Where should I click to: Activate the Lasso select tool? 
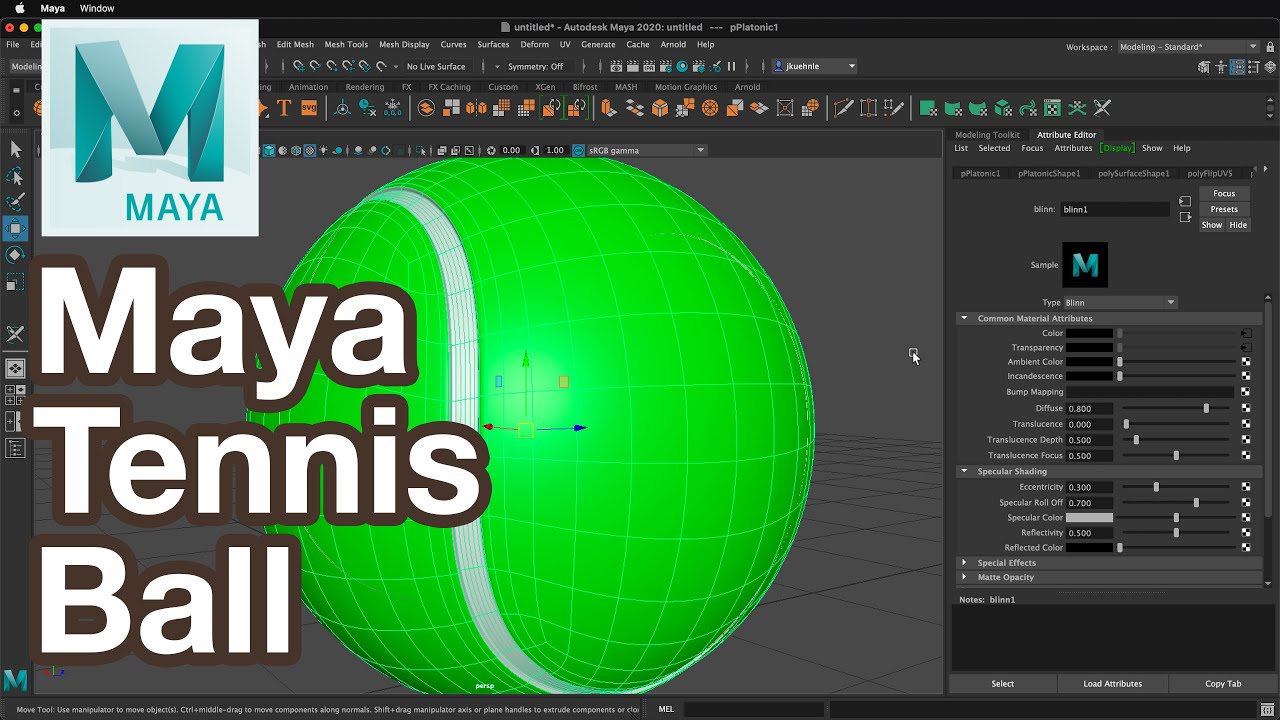pyautogui.click(x=15, y=176)
